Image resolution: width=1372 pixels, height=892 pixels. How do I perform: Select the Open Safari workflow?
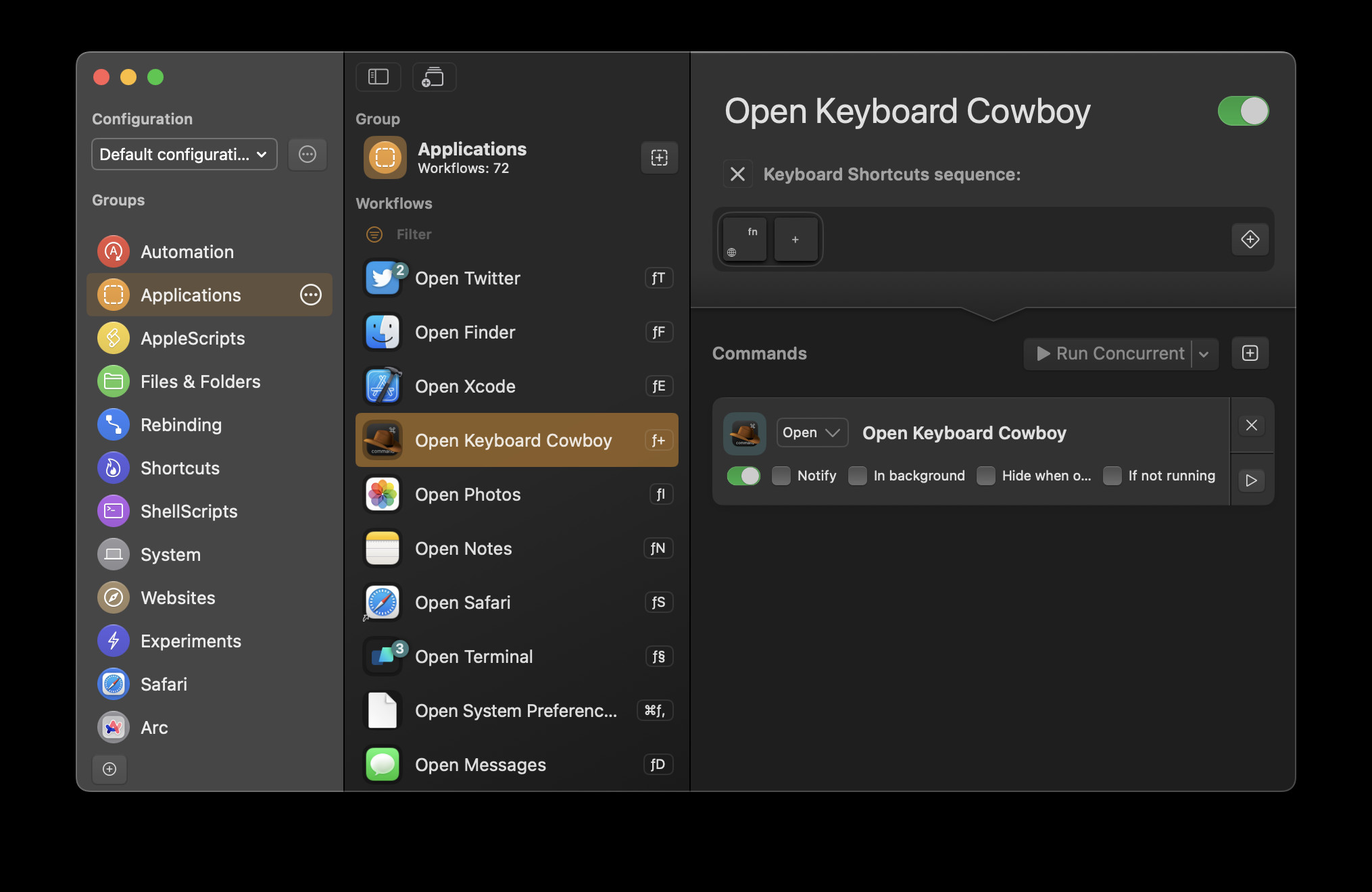point(517,603)
